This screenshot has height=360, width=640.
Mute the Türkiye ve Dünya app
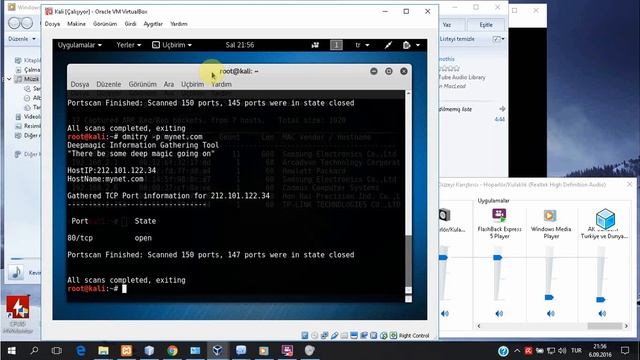tap(602, 313)
